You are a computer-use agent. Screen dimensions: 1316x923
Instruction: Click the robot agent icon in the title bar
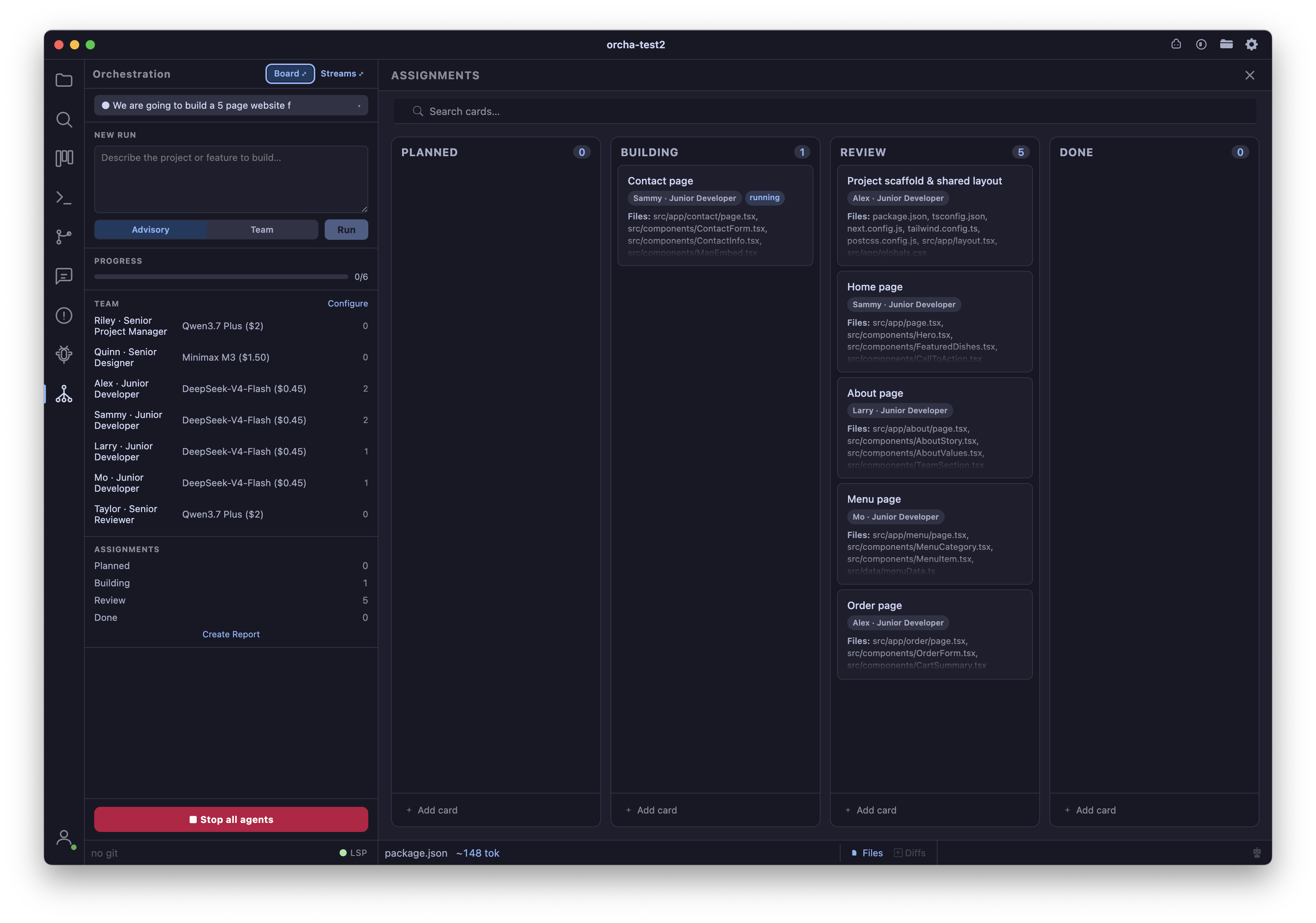click(x=1175, y=44)
